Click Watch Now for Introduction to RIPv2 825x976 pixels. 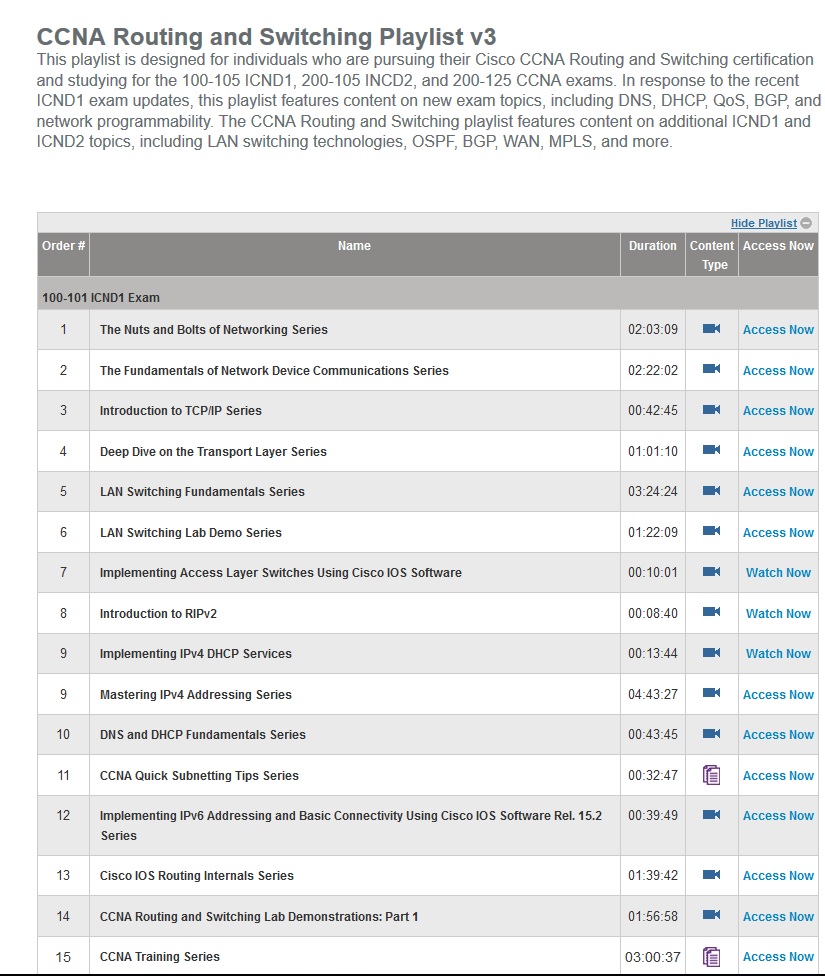[x=778, y=613]
